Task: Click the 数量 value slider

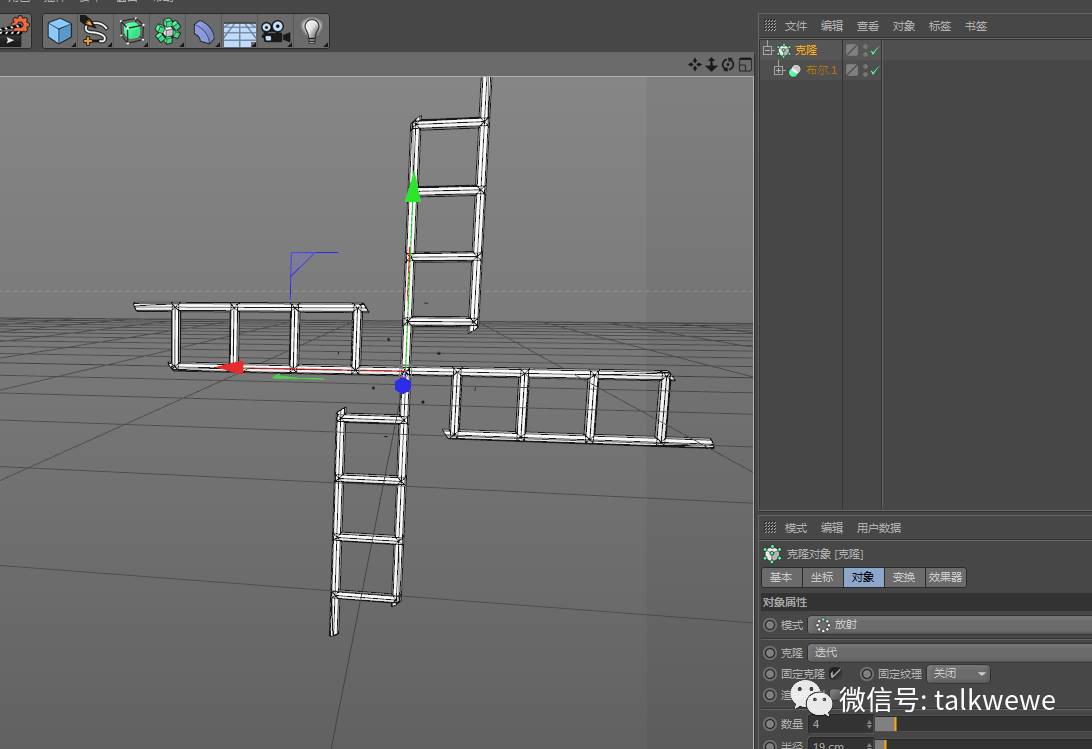Action: pos(983,725)
